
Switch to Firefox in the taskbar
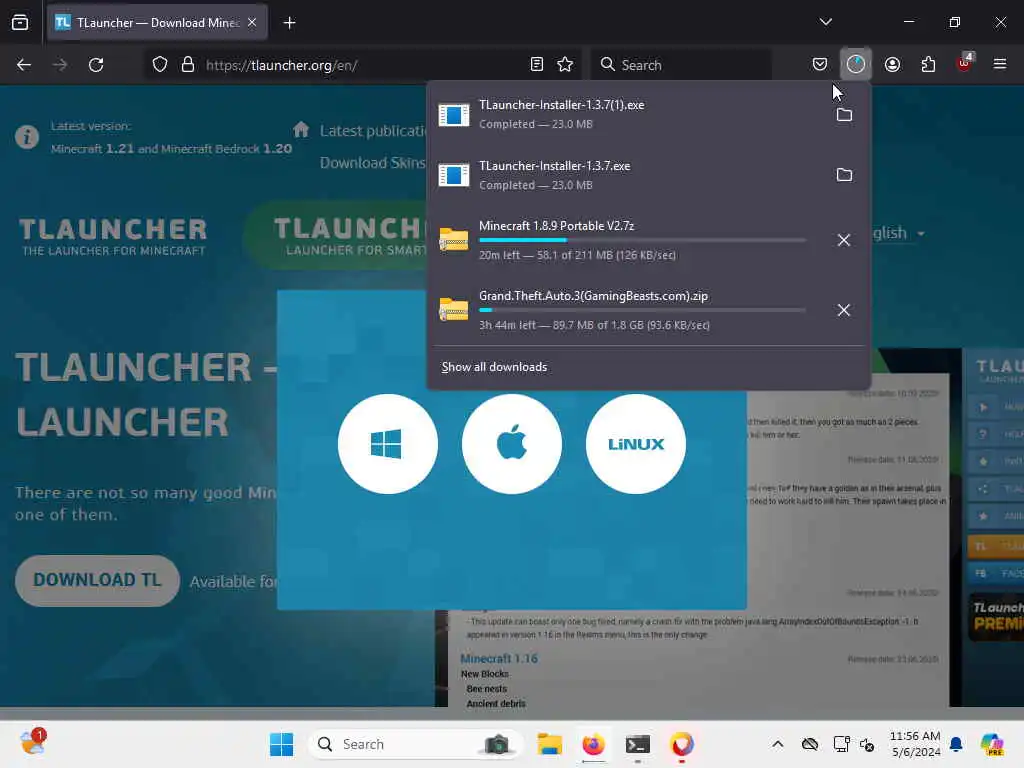[x=593, y=744]
